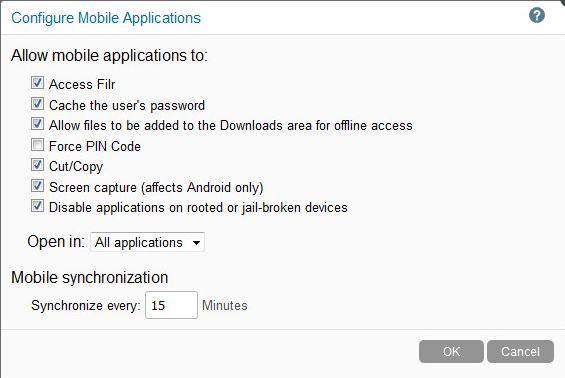Uncheck the Cut/Copy checkbox
The image size is (565, 378).
[37, 165]
